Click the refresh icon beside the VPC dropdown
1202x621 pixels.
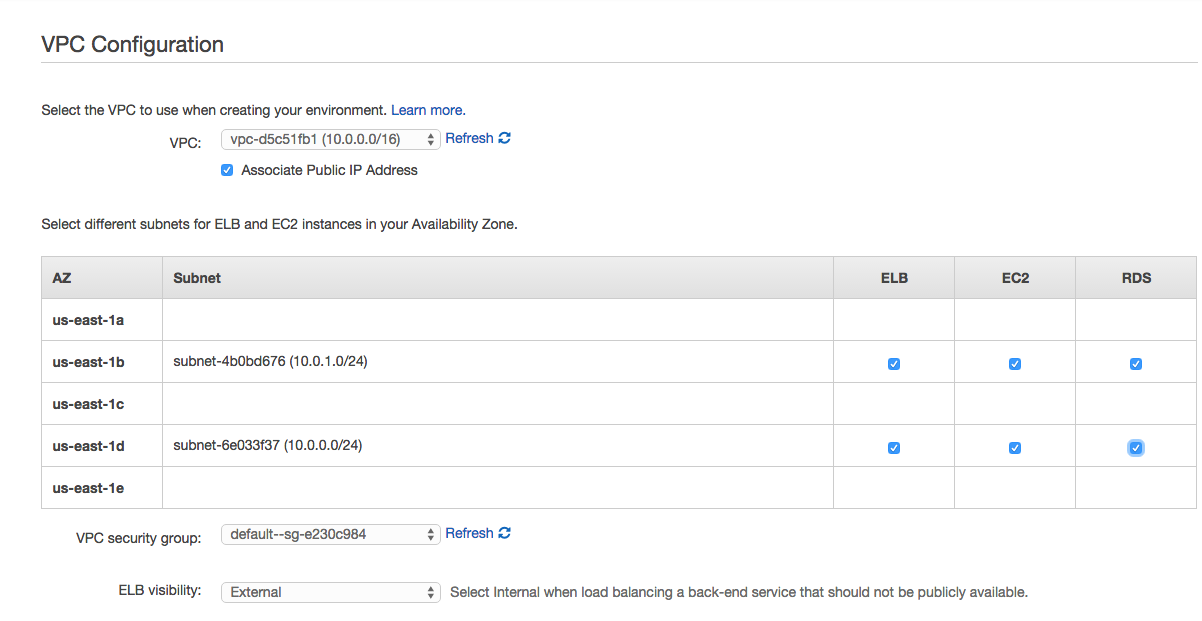pyautogui.click(x=504, y=138)
